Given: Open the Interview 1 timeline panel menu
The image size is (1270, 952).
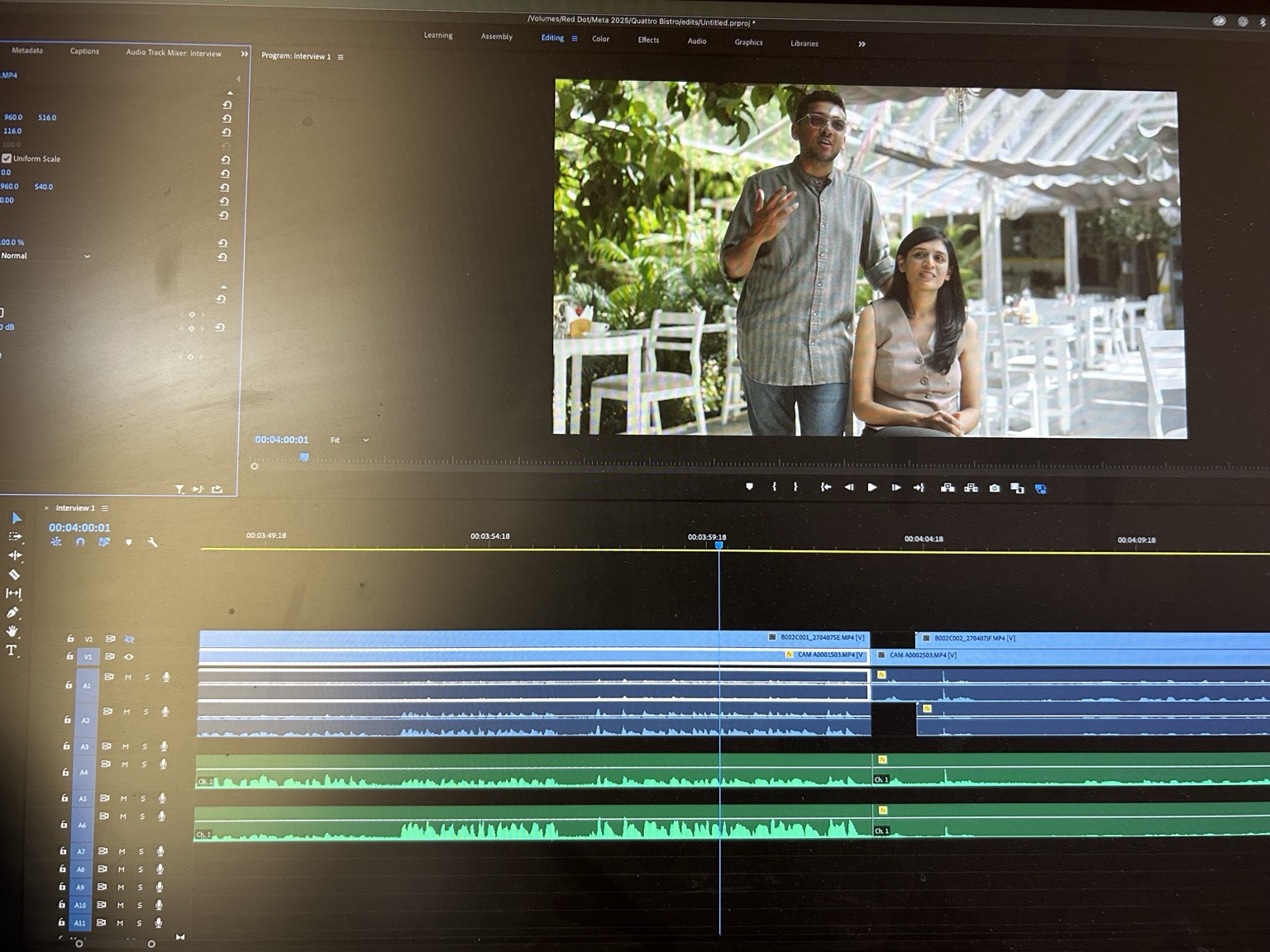Looking at the screenshot, I should click(105, 508).
